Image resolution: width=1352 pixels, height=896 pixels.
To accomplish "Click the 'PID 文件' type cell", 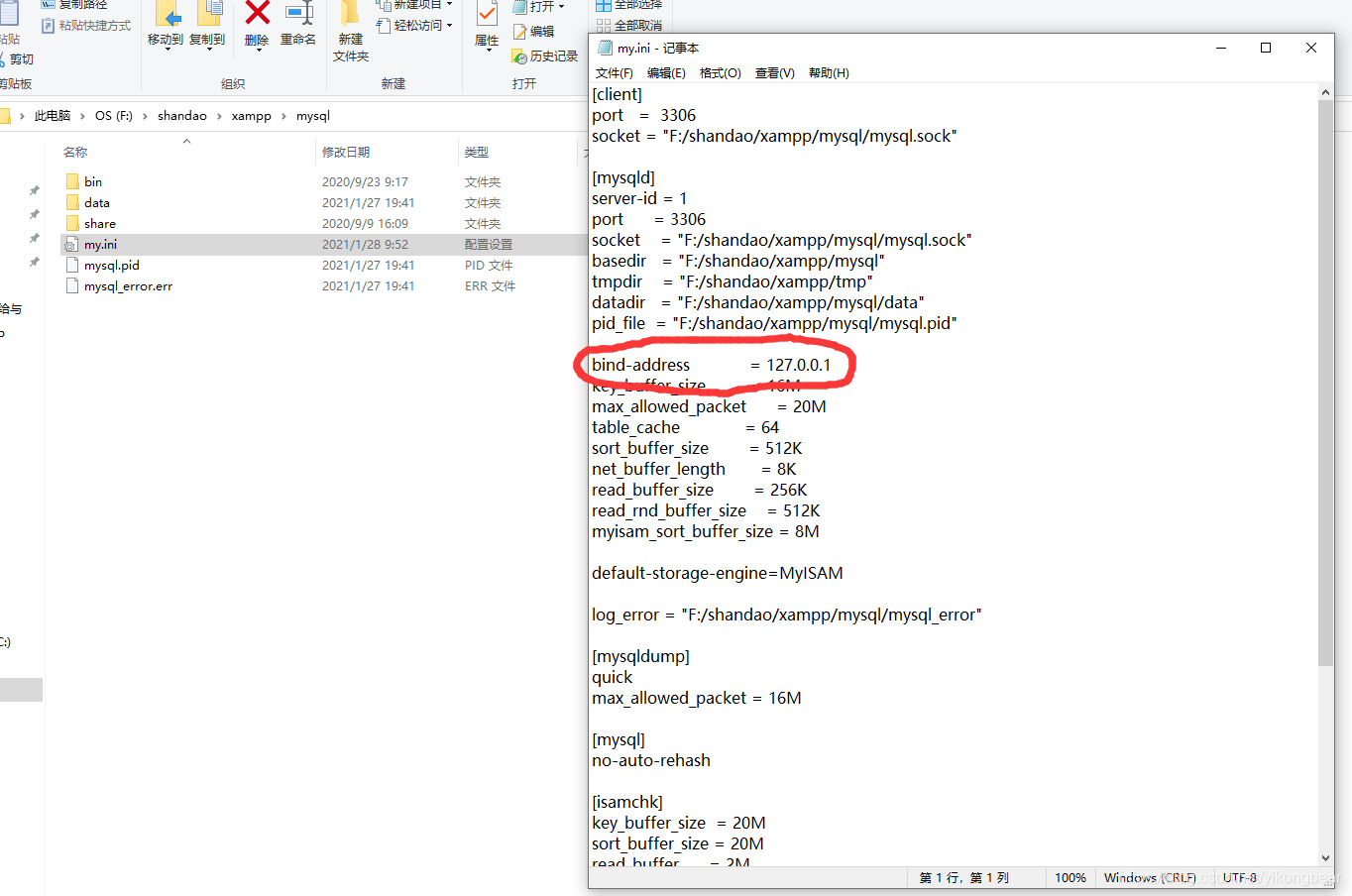I will 489,265.
